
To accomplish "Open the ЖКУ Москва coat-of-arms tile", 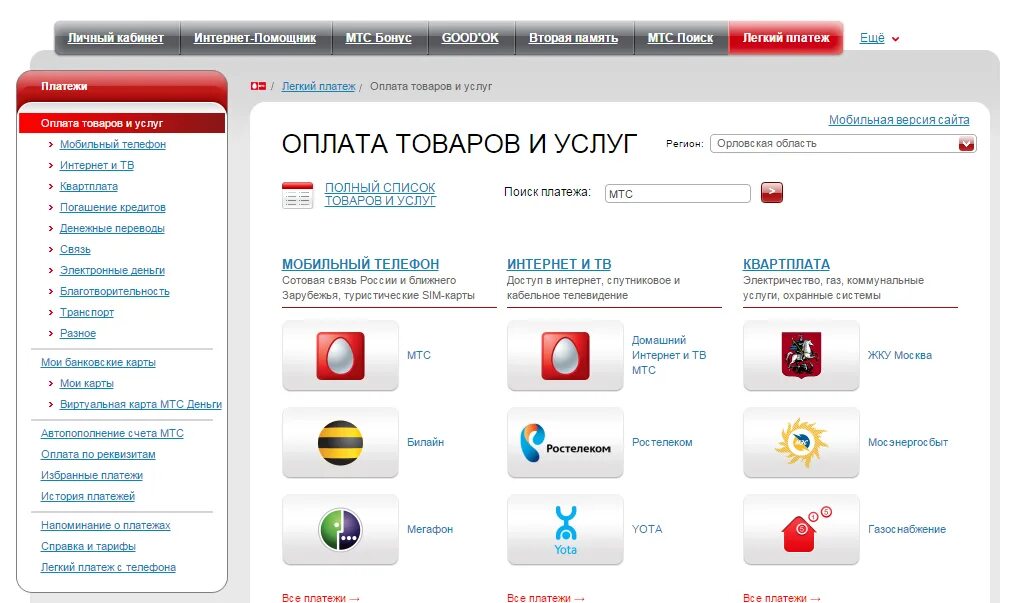I will pyautogui.click(x=801, y=355).
